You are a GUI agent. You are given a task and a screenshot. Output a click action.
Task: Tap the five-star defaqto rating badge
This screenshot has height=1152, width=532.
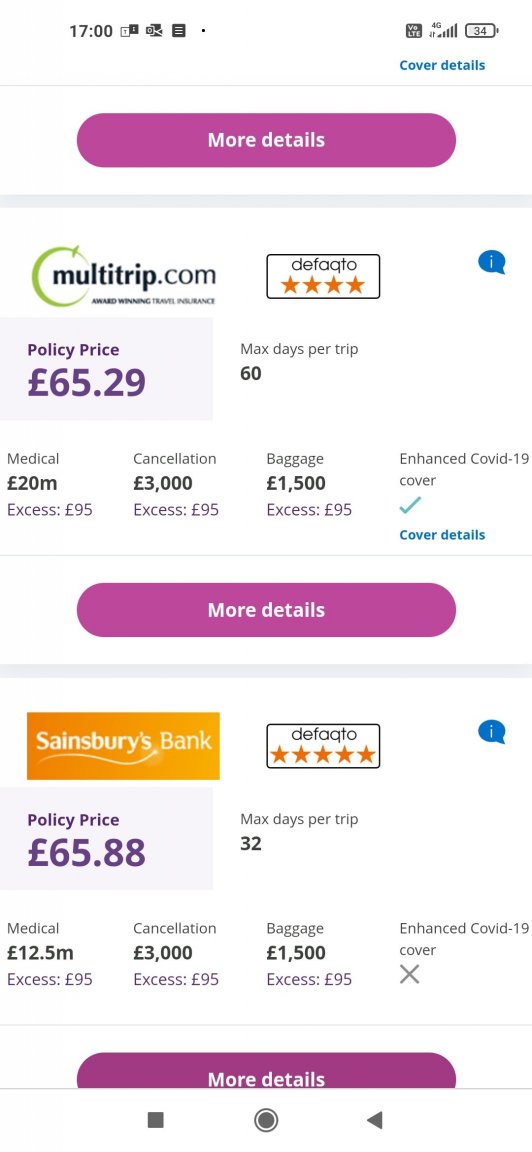[x=323, y=746]
